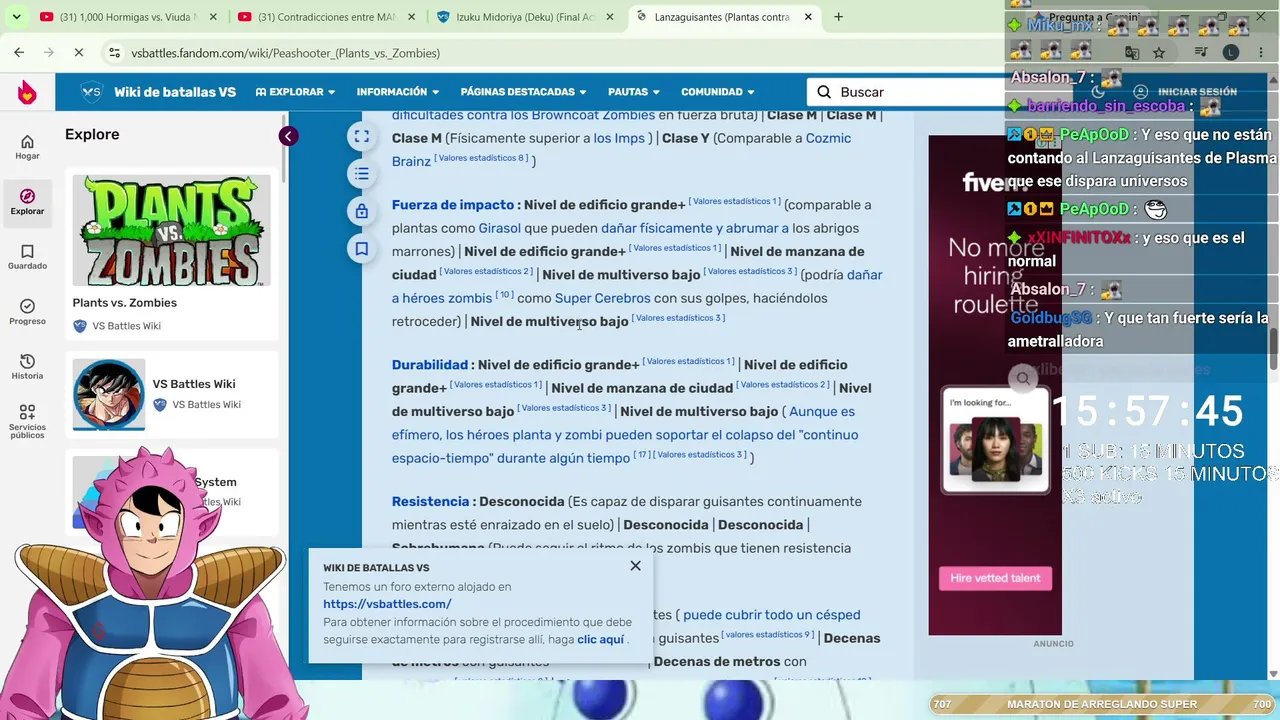
Task: Click the translate page icon in address bar
Action: (1132, 52)
